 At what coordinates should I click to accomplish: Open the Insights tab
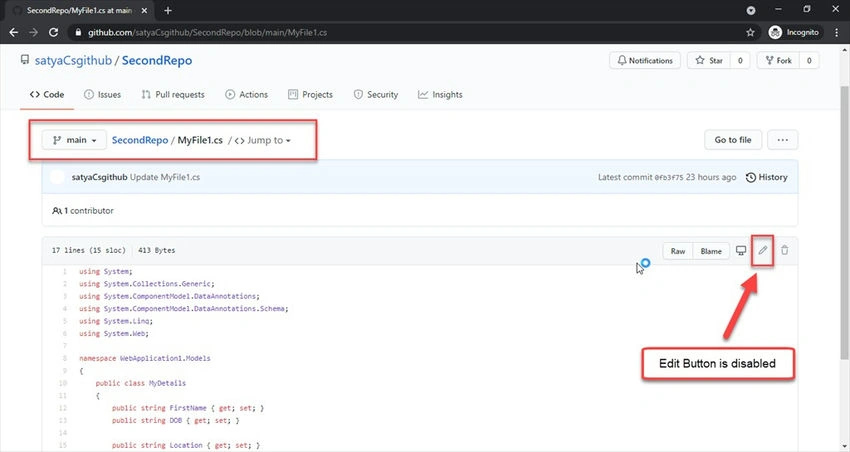[x=440, y=94]
